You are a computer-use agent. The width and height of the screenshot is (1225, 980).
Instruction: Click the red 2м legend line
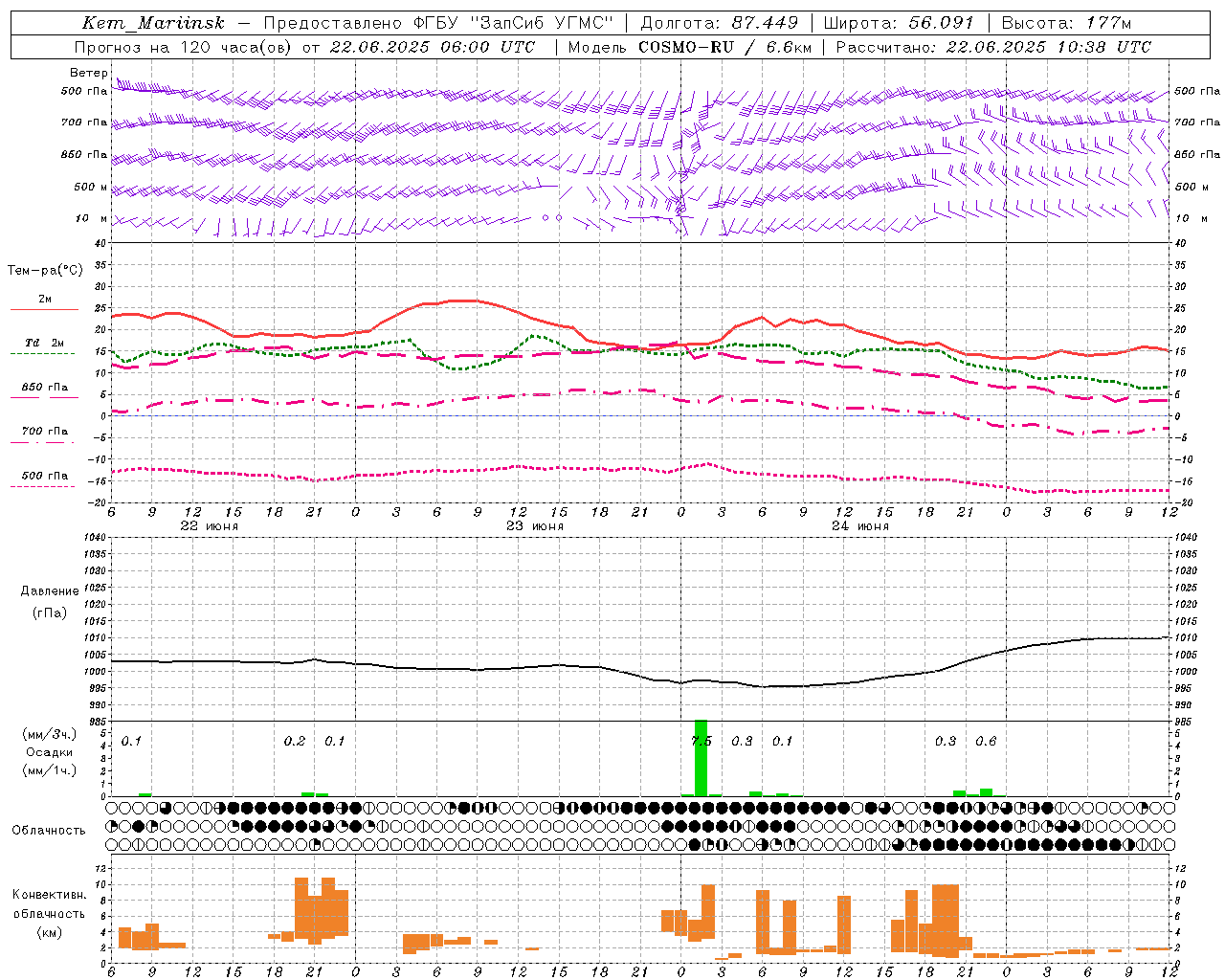click(44, 309)
